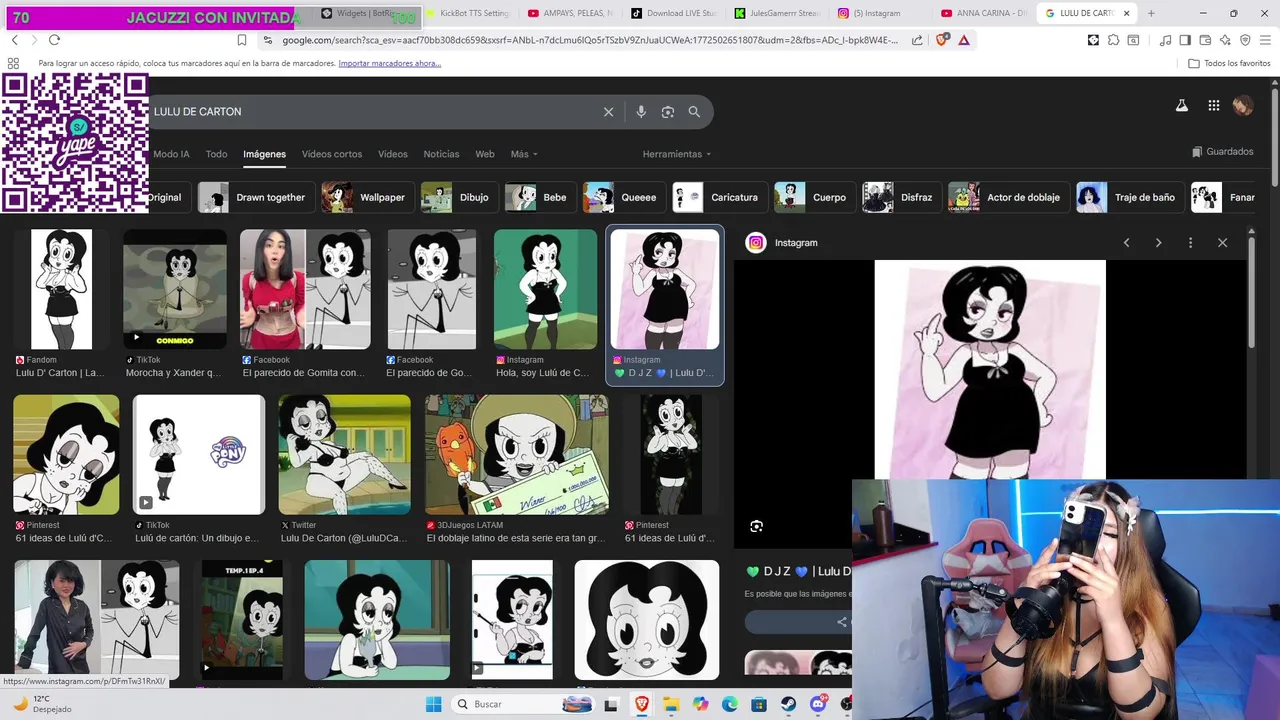Switch to ANNA CARINA YouTube tab
Screen dimensions: 1280x720
coord(984,13)
